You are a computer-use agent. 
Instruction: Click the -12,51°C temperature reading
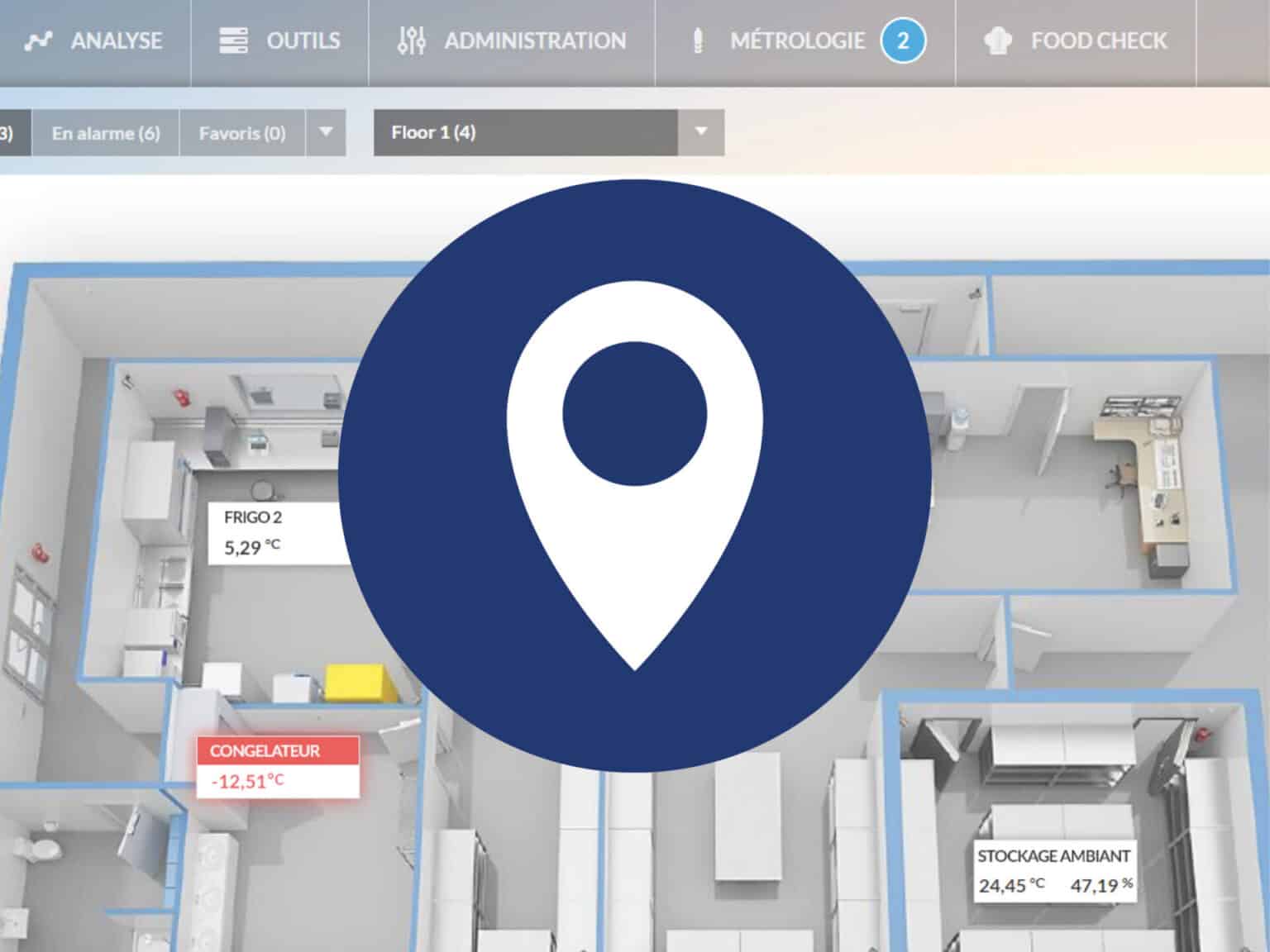[248, 778]
